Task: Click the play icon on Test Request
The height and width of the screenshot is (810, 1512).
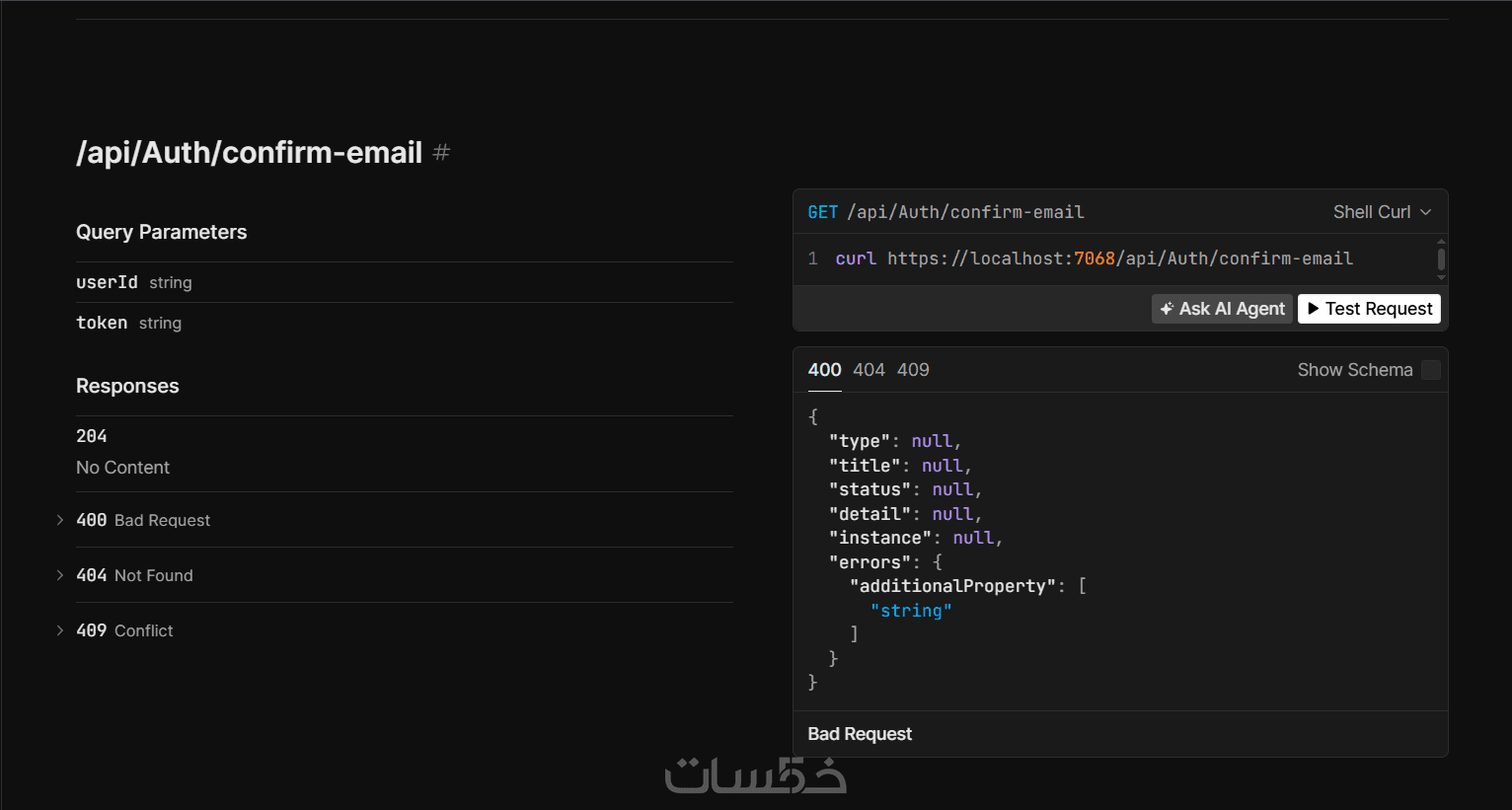Action: (x=1313, y=309)
